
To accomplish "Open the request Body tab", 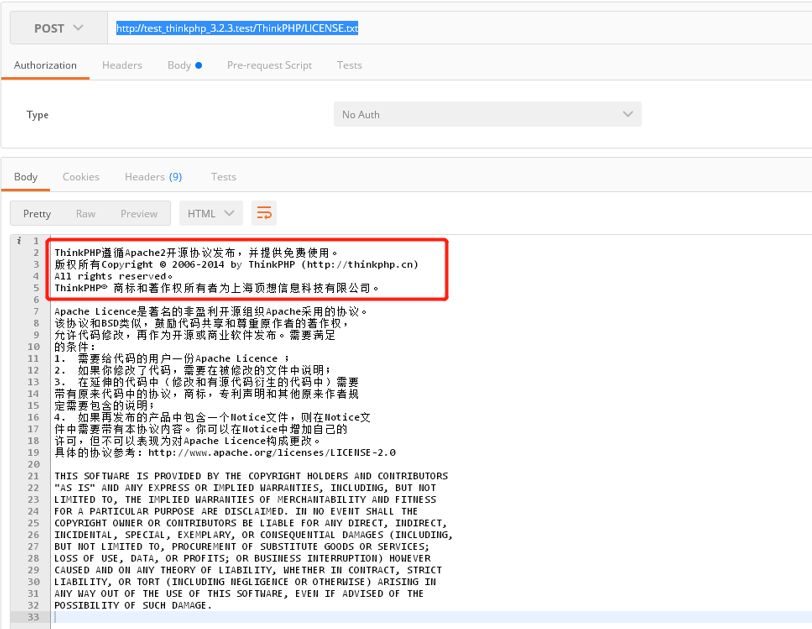I will point(184,65).
